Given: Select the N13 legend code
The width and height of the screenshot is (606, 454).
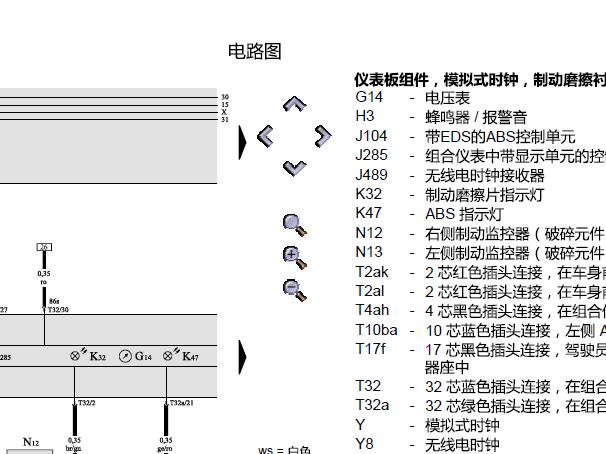Looking at the screenshot, I should (369, 252).
